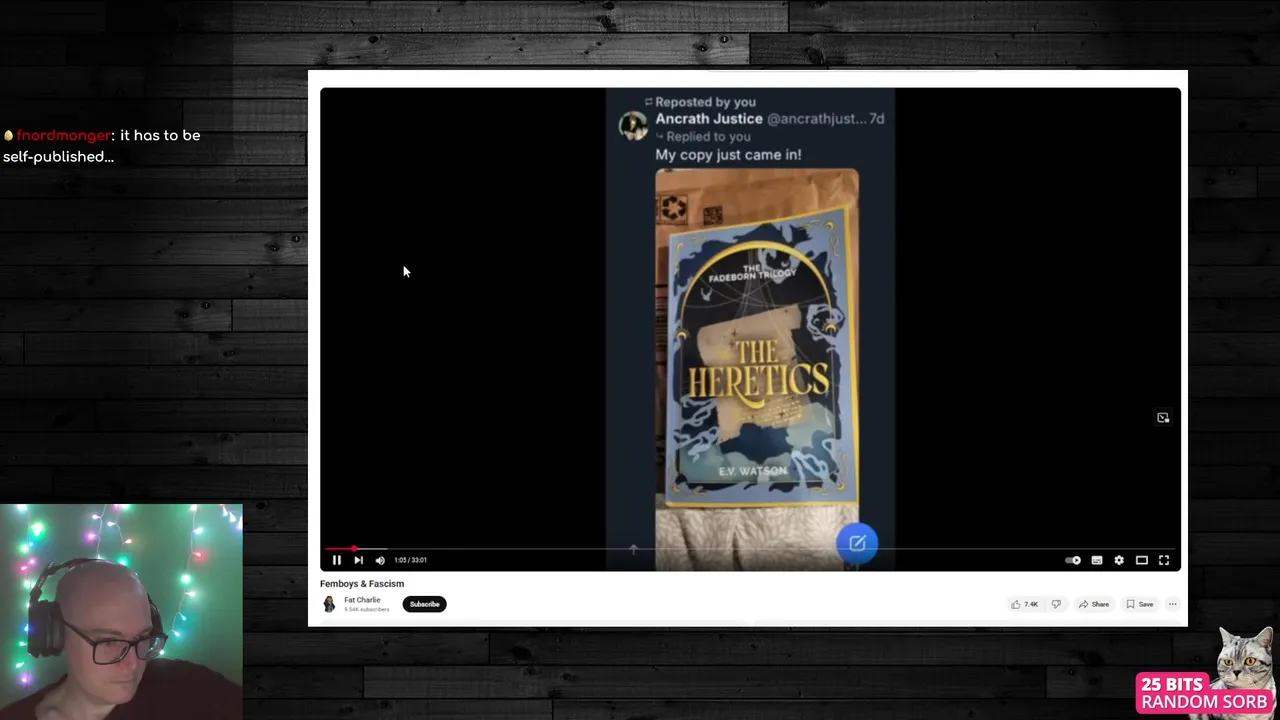This screenshot has height=720, width=1280.
Task: Click the streamer webcam overlay
Action: click(121, 612)
